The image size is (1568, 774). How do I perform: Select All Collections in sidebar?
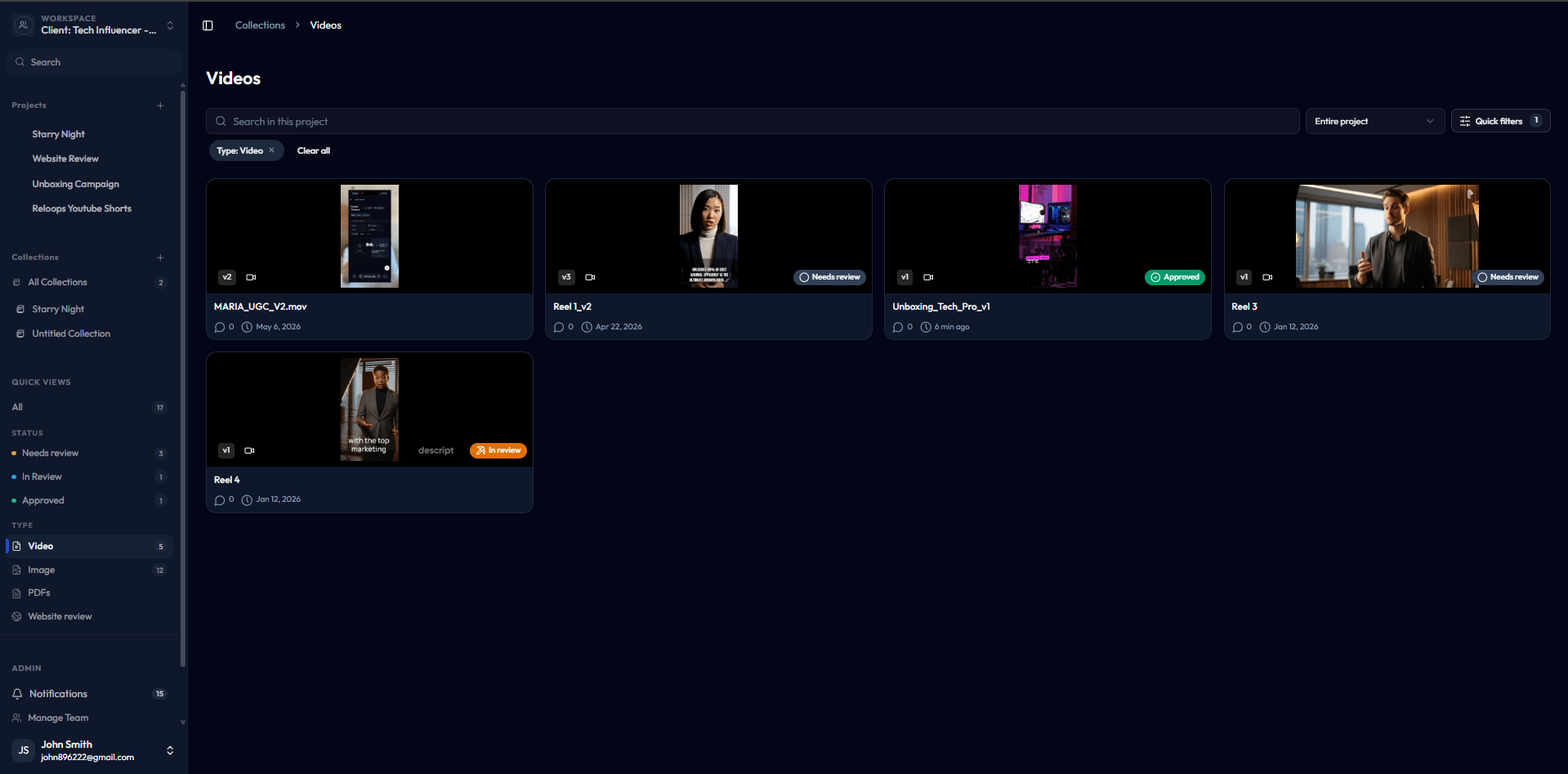[89, 282]
